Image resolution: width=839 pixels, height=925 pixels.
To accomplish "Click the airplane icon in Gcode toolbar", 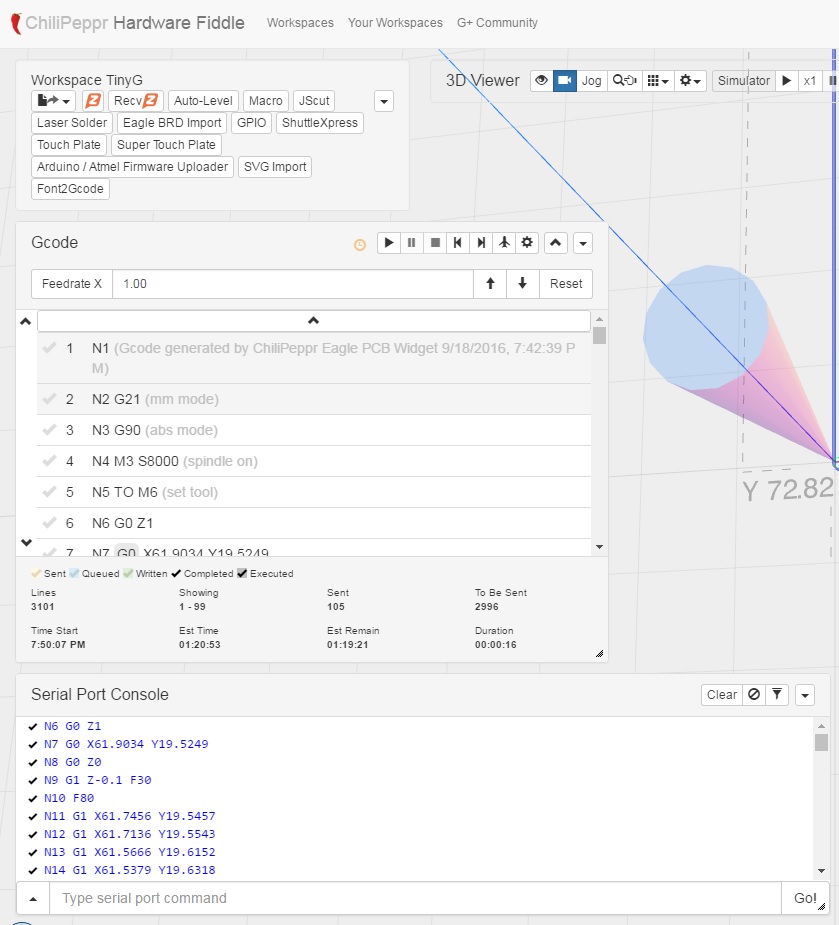I will pos(504,242).
